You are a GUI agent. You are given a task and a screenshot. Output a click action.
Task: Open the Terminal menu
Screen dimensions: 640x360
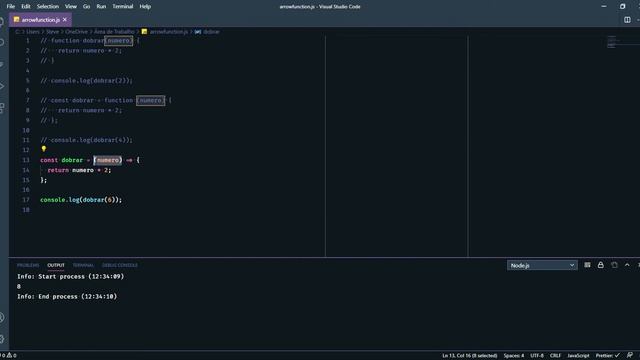tap(123, 7)
